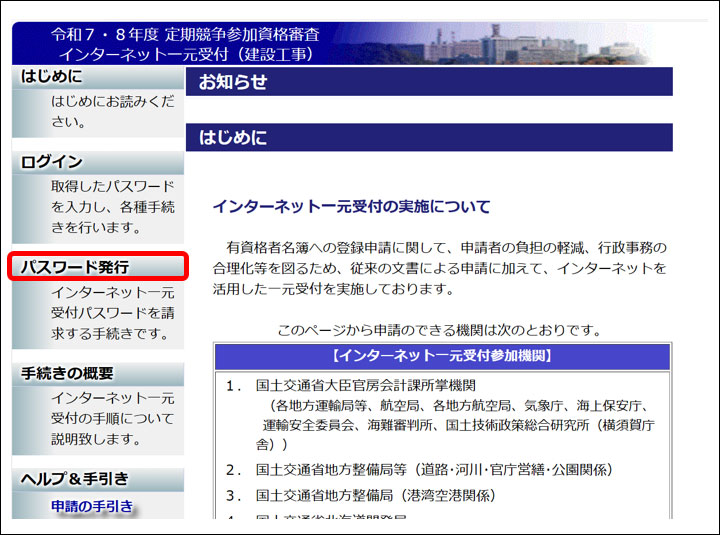Screen dimensions: 720x535
Task: Open the 手続きの概要 menu heading
Action: click(98, 374)
